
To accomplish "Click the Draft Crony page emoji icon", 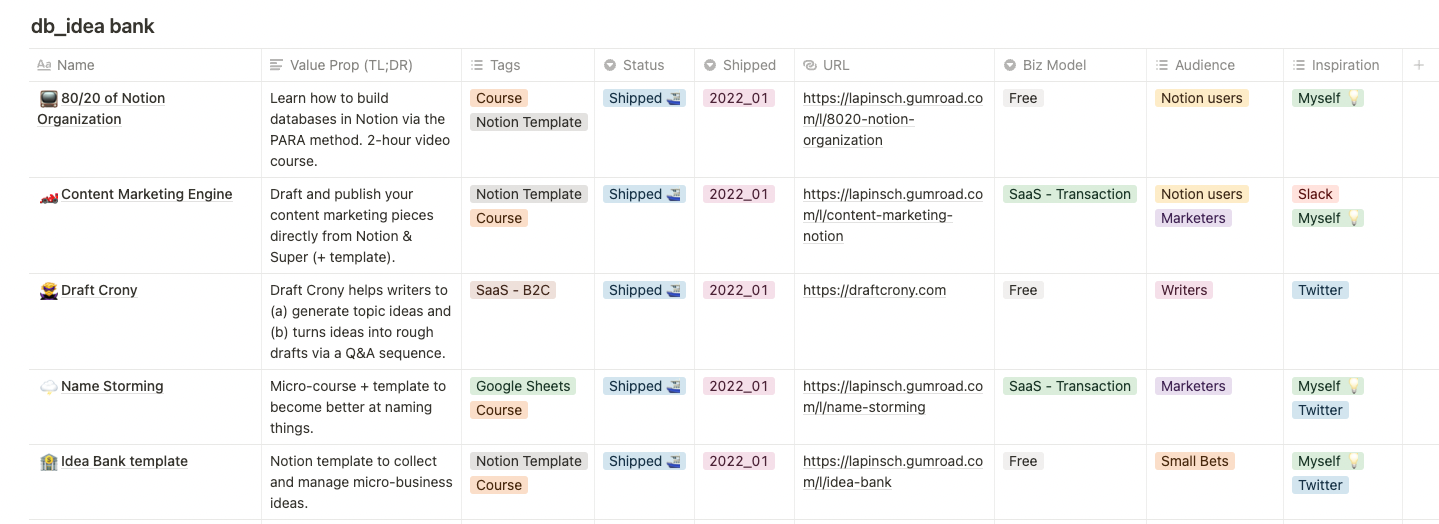I will 48,291.
